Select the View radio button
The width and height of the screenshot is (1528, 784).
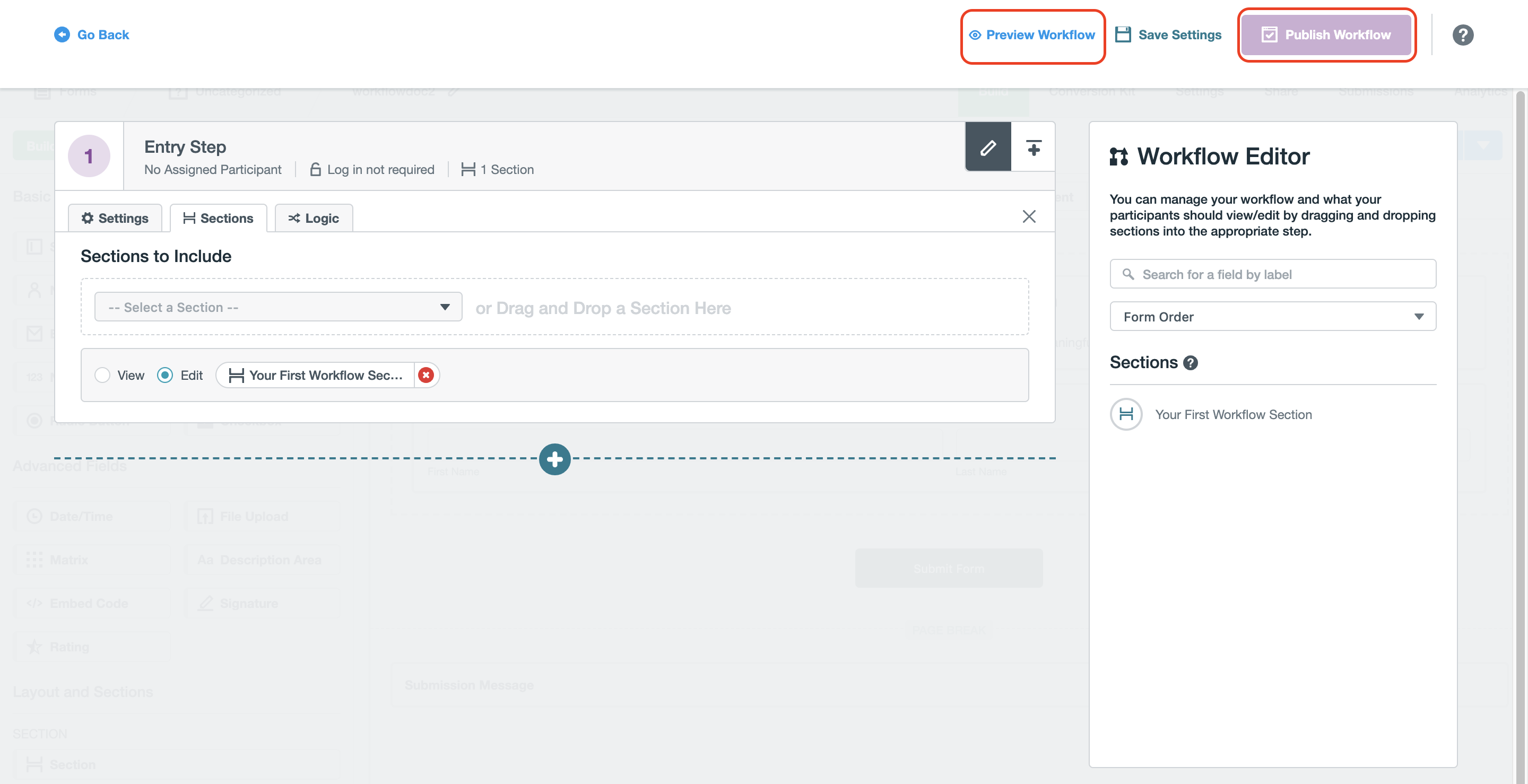click(102, 375)
